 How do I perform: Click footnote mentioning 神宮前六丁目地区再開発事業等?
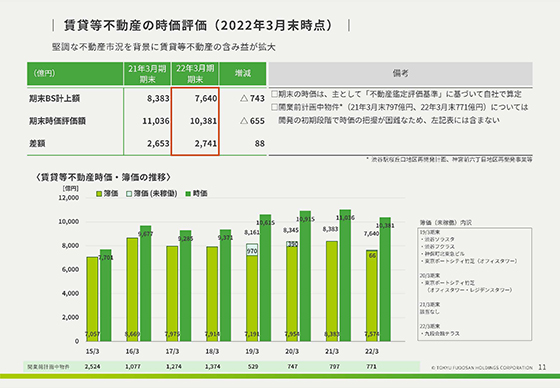(449, 159)
